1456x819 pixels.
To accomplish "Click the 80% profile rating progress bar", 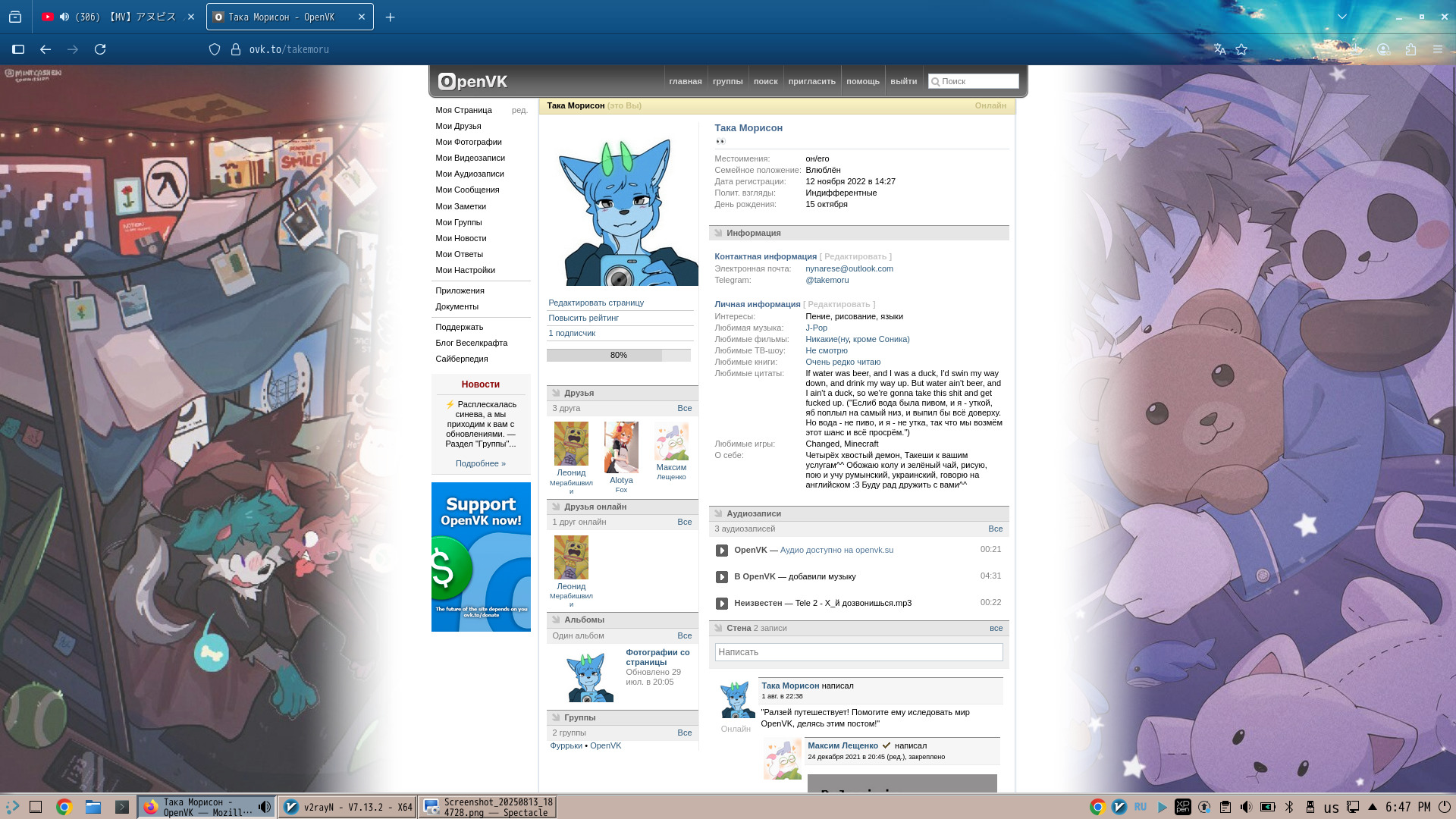I will 618,355.
